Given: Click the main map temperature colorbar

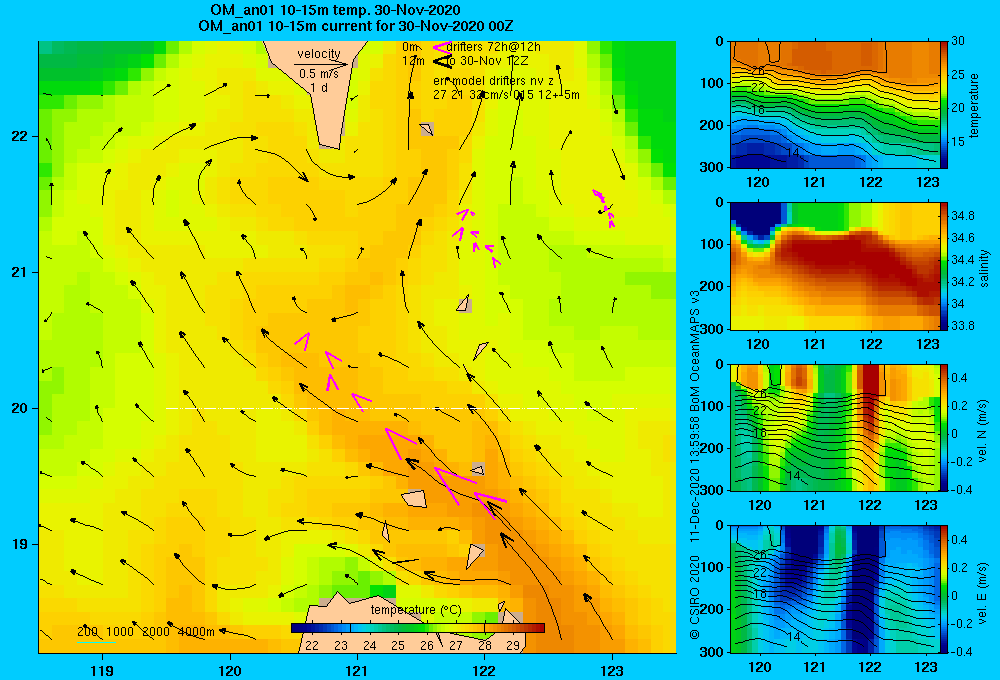Looking at the screenshot, I should 418,628.
